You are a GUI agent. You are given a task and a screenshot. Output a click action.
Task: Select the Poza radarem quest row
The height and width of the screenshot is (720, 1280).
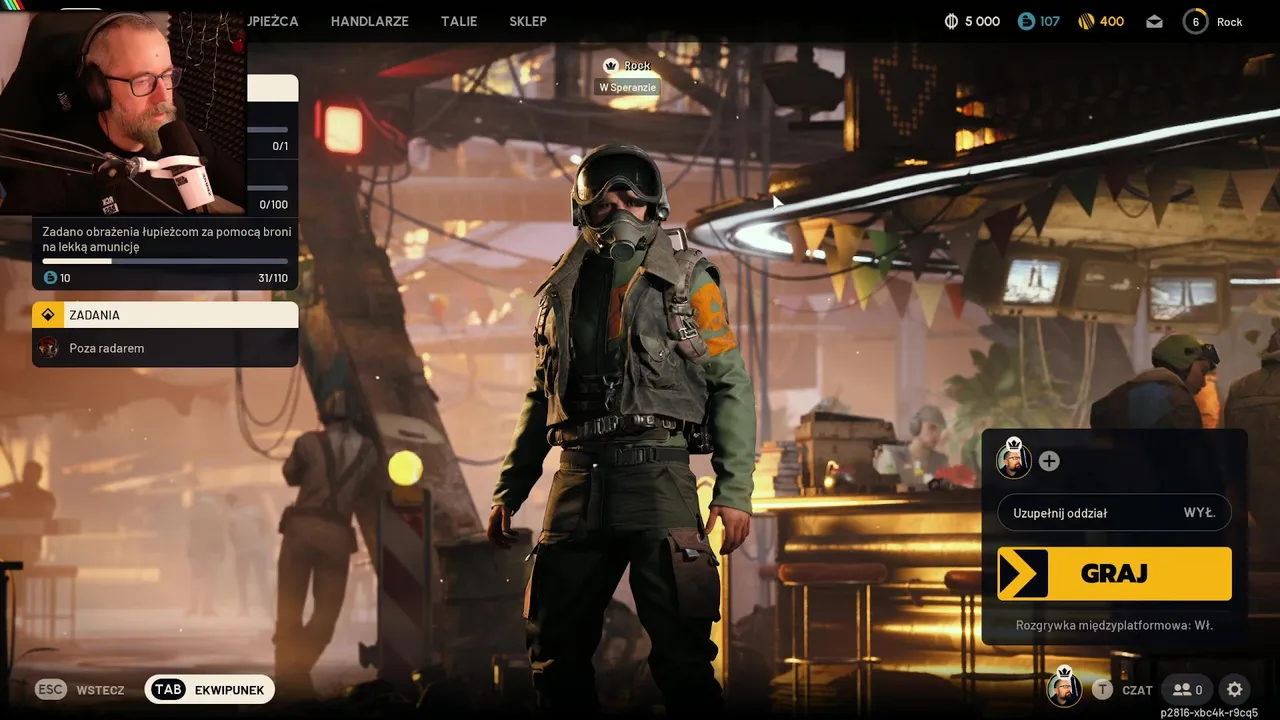coord(165,348)
